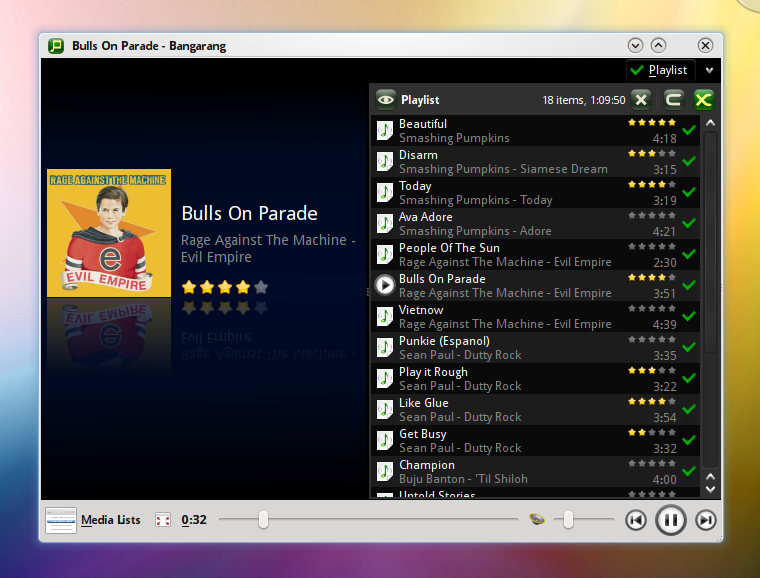Image resolution: width=760 pixels, height=578 pixels.
Task: Select the Get Busy track title
Action: [423, 434]
